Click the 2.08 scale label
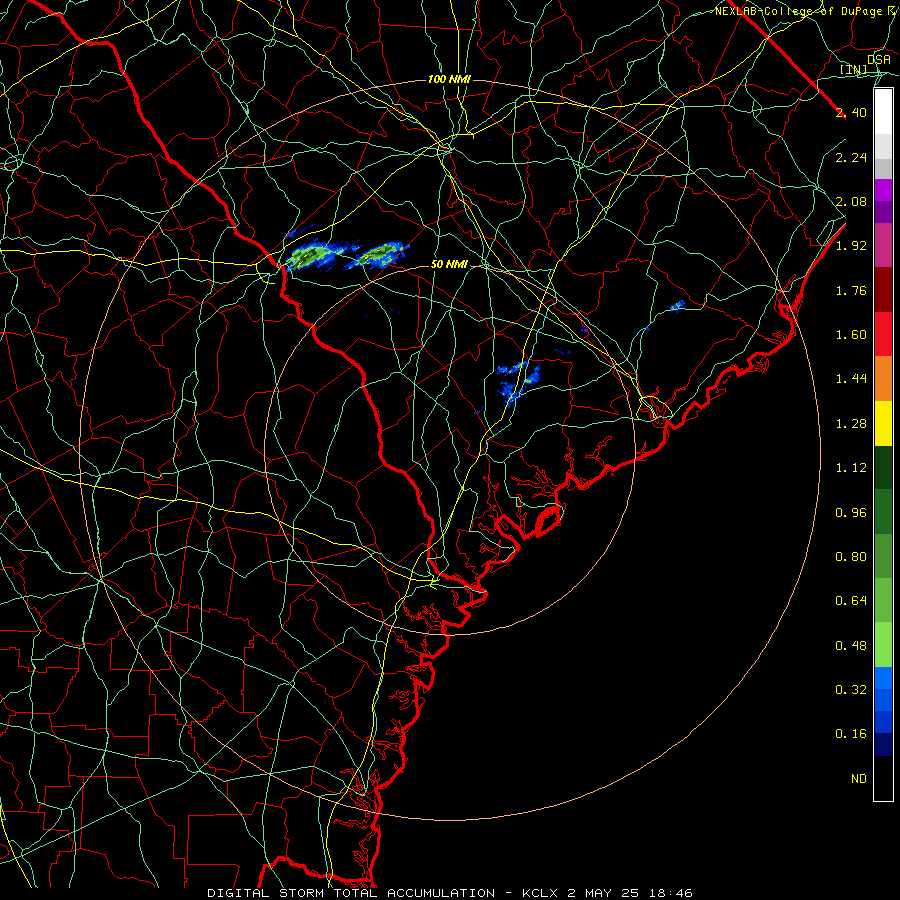The image size is (900, 900). click(x=851, y=201)
